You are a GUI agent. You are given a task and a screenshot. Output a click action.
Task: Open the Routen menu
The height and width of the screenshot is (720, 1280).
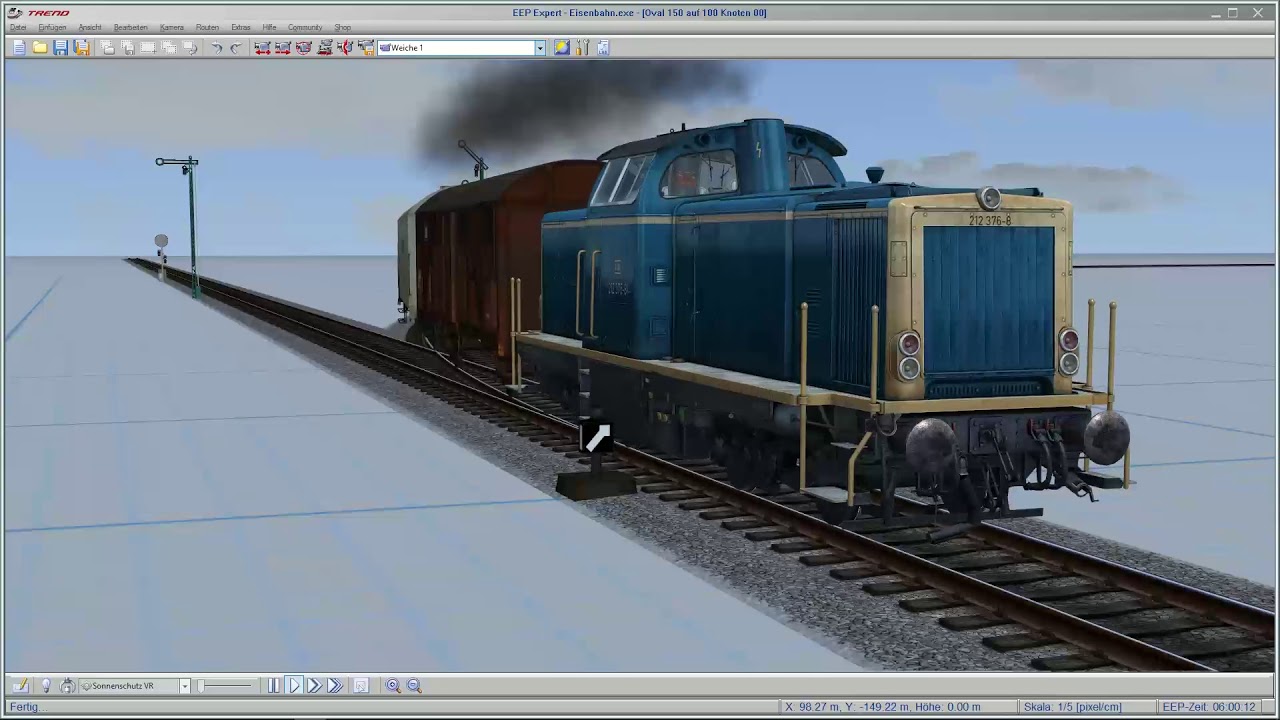coord(207,27)
